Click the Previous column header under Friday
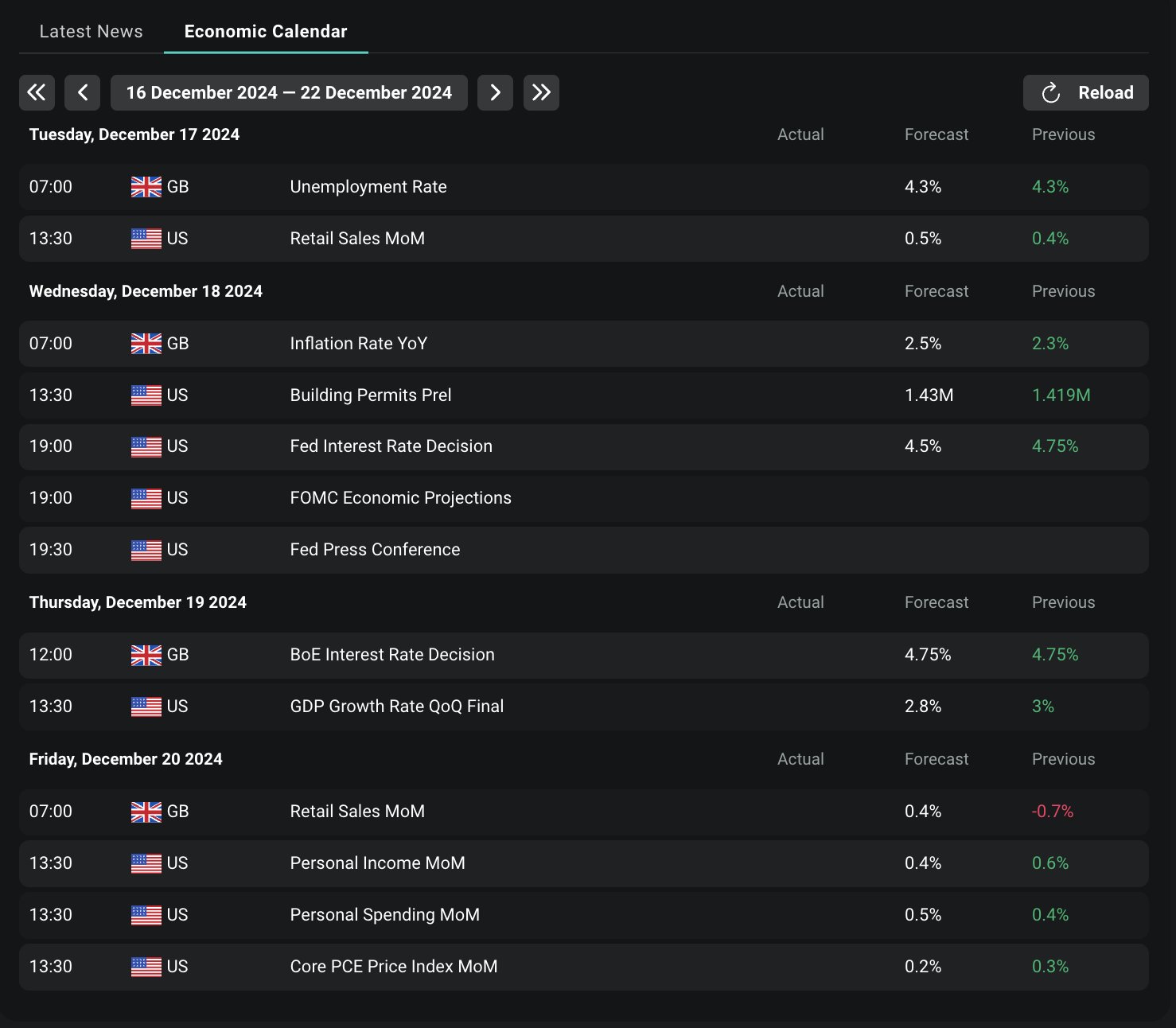Screen dimensions: 1176x1028 (x=1064, y=759)
